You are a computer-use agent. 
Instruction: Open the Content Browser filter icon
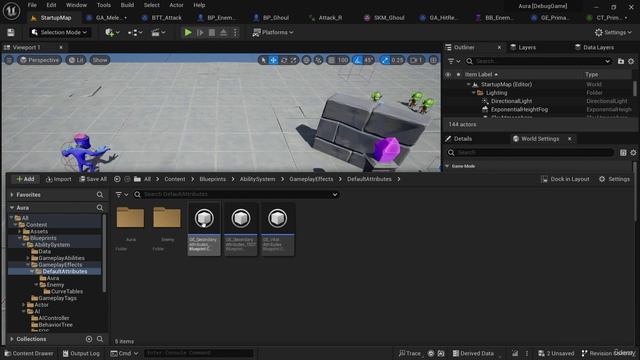[121, 195]
